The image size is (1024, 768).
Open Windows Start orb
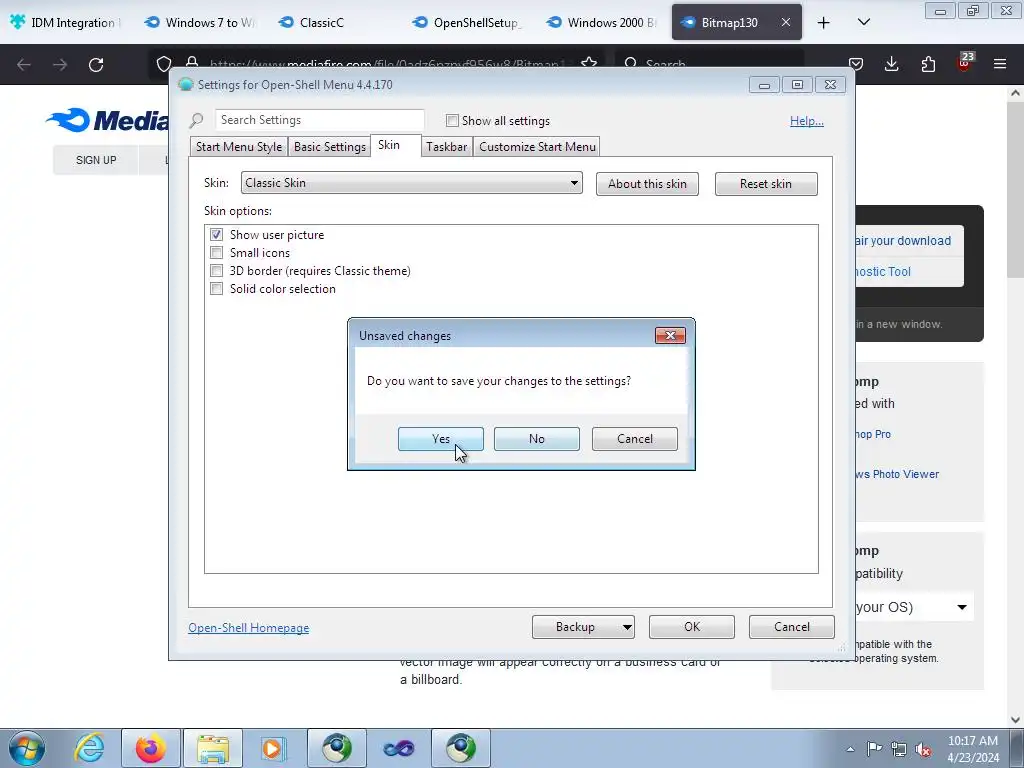pos(27,748)
